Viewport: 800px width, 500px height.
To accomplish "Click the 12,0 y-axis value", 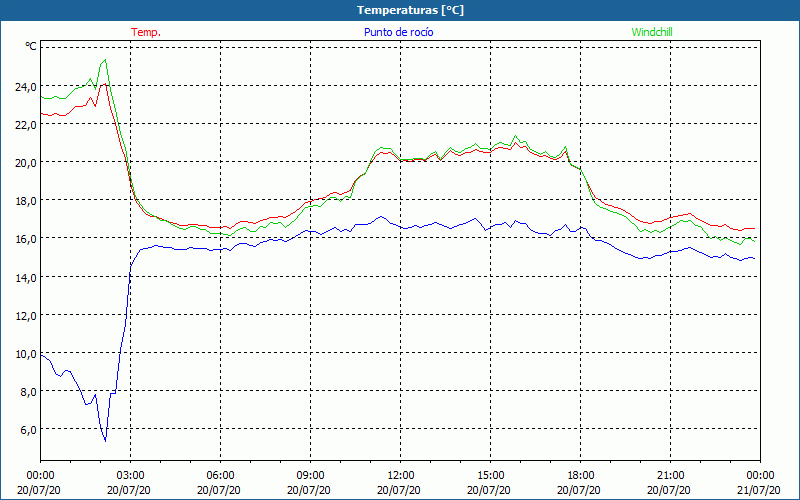I will pyautogui.click(x=26, y=316).
